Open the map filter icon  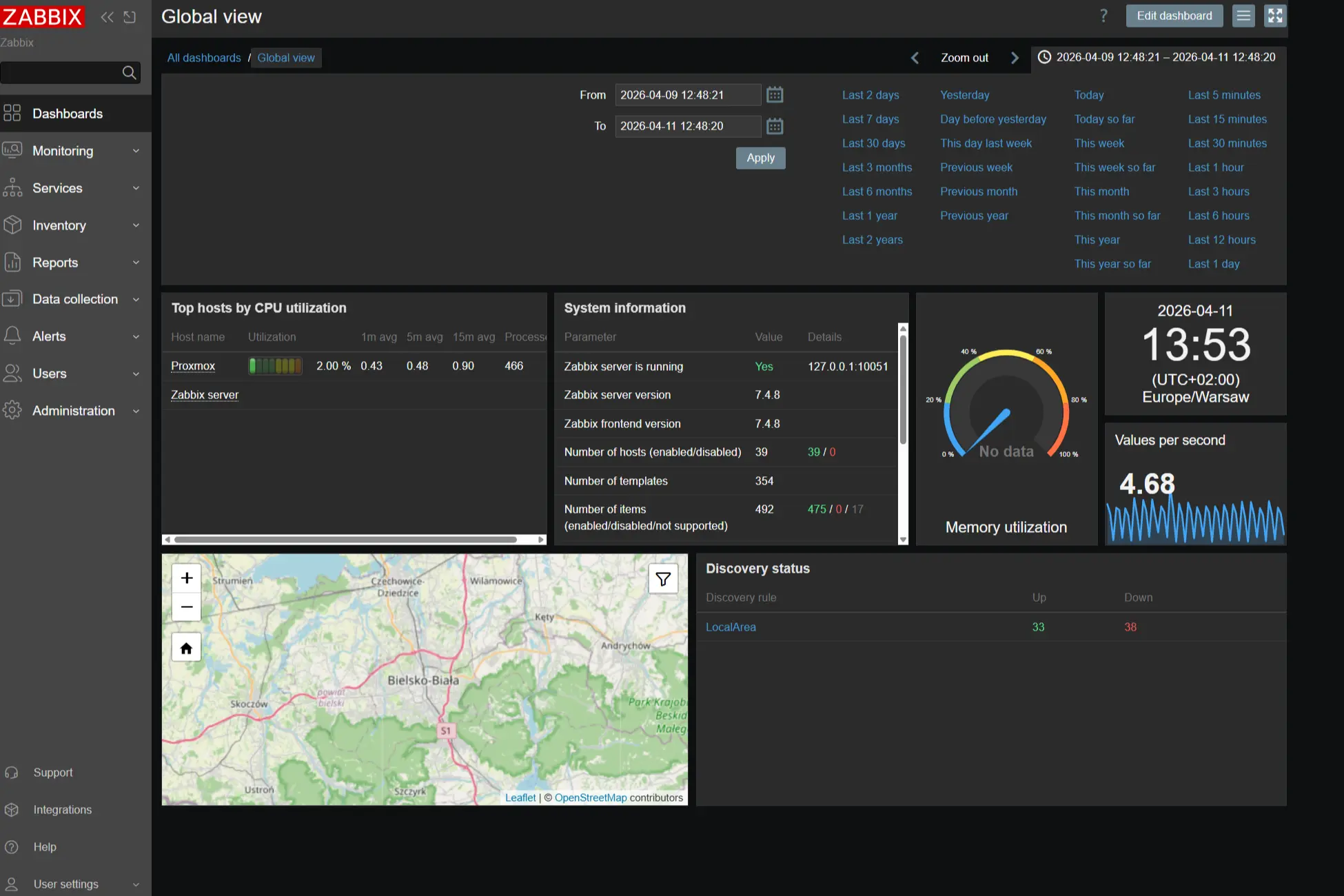point(662,578)
